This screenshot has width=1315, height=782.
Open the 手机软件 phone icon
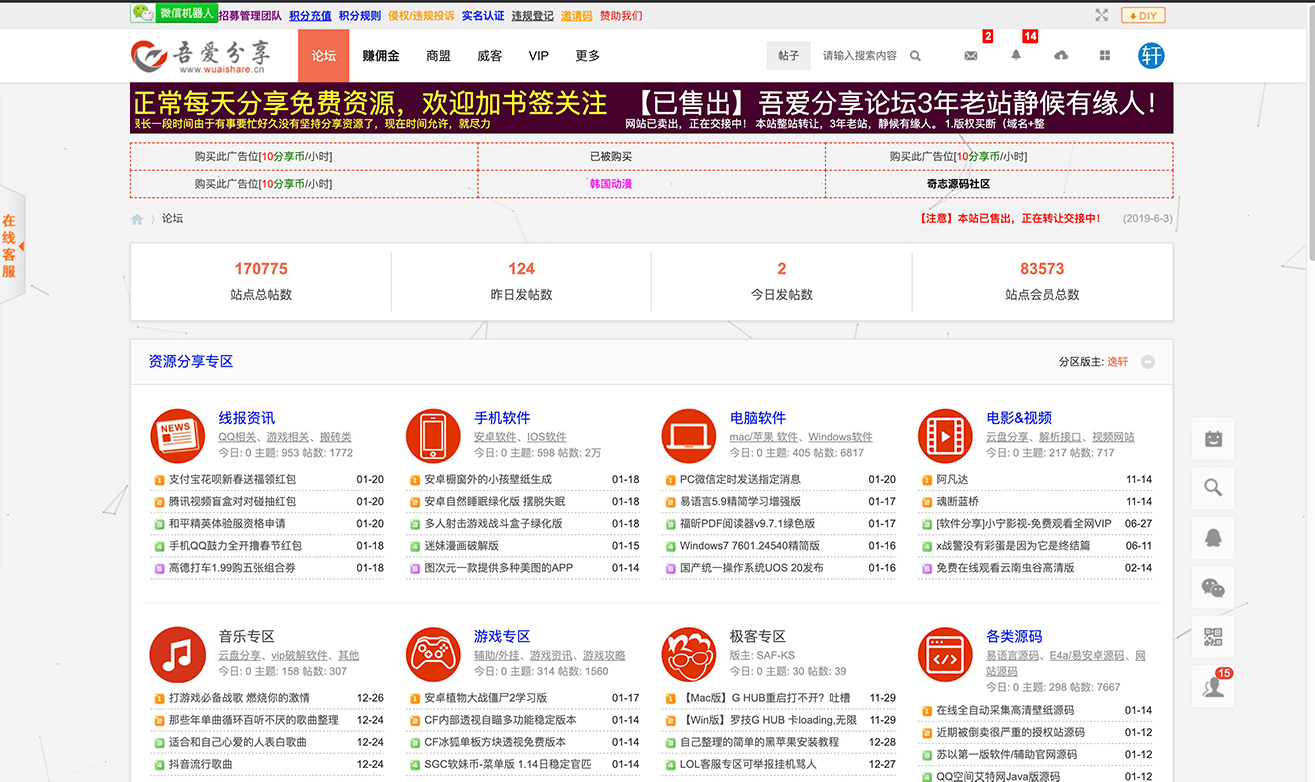[x=433, y=436]
